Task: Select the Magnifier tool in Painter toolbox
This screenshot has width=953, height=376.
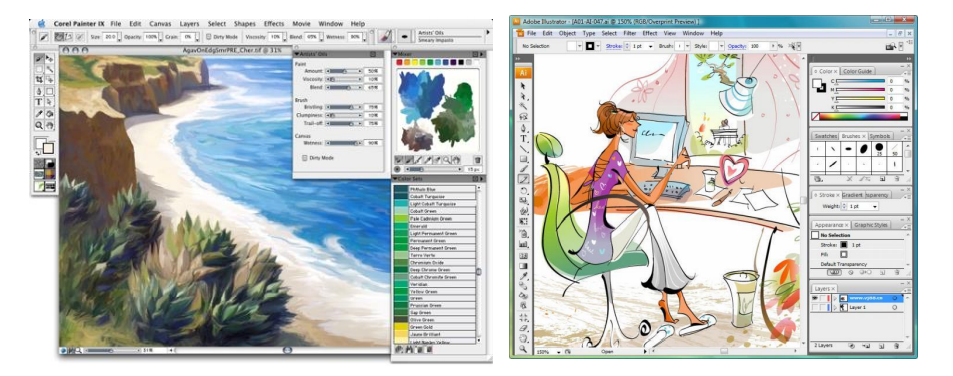Action: pos(39,125)
